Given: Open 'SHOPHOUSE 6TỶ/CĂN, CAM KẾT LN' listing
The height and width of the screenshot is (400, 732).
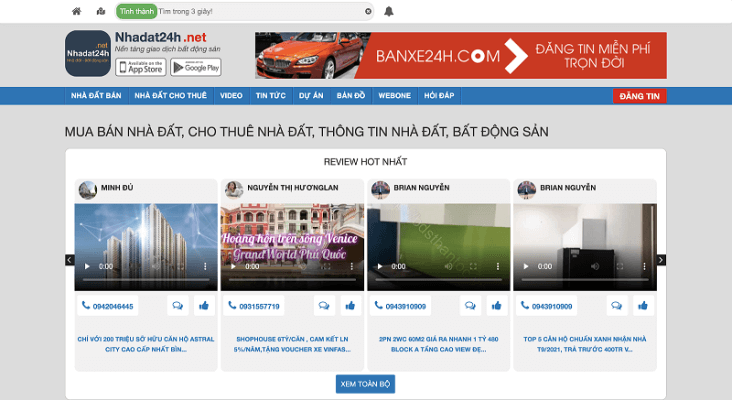Looking at the screenshot, I should tap(292, 344).
